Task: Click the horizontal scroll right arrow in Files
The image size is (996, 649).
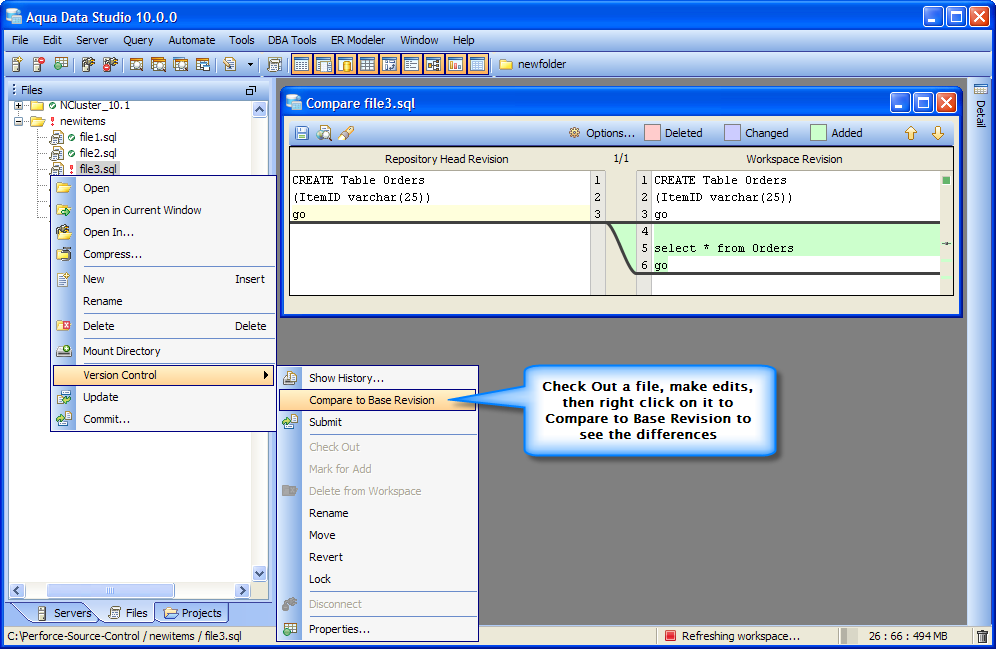Action: (x=242, y=591)
